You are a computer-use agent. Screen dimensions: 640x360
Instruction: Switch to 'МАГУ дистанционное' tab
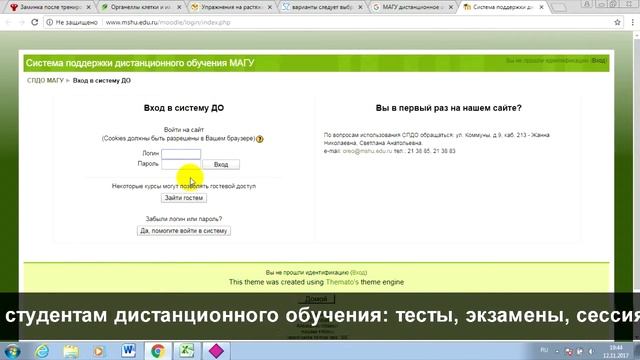[412, 7]
